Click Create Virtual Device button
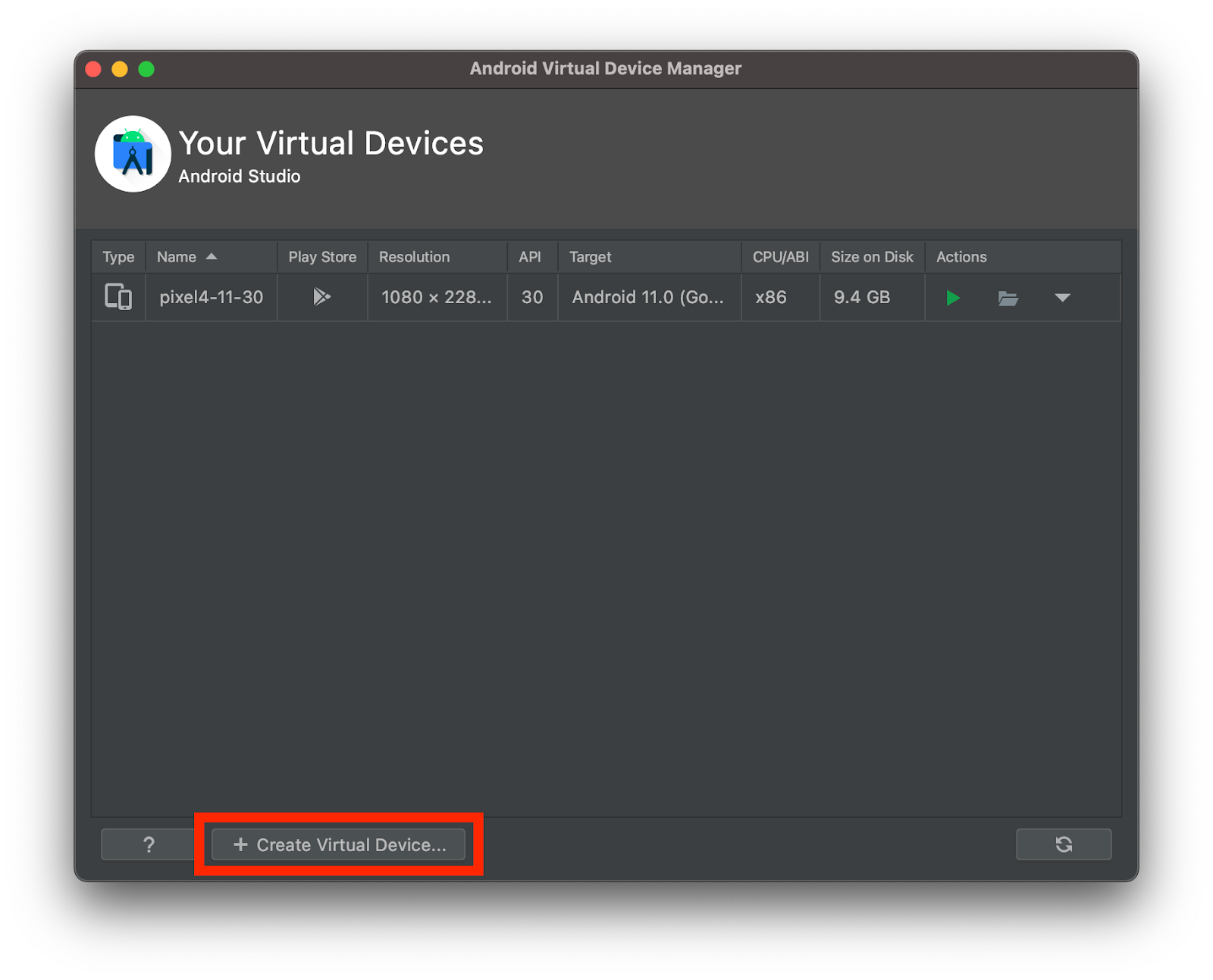The image size is (1213, 980). (338, 844)
